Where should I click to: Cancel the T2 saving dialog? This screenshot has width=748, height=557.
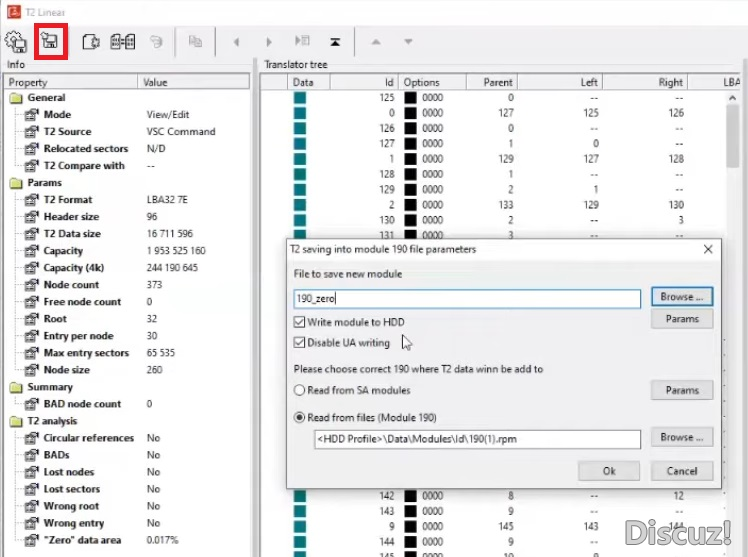[682, 471]
